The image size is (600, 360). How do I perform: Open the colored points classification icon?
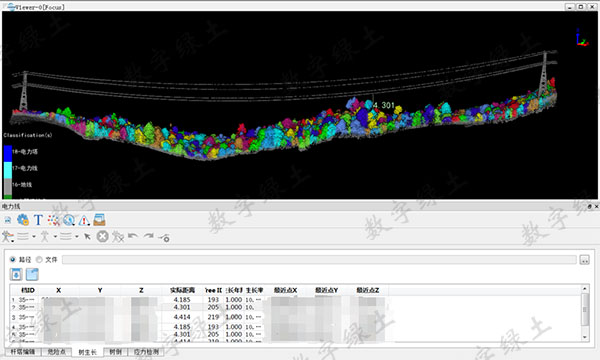[54, 220]
